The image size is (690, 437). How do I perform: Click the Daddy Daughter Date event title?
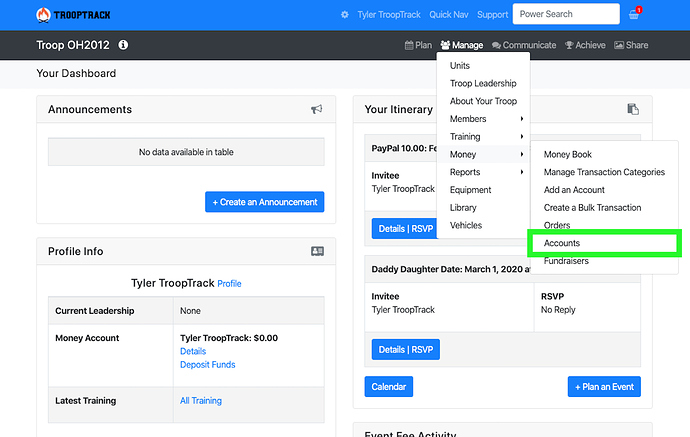451,269
